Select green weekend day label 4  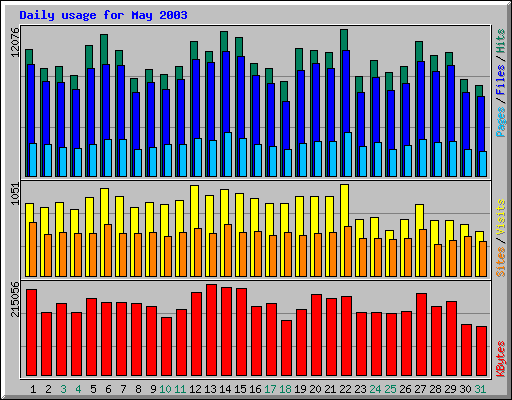78,389
